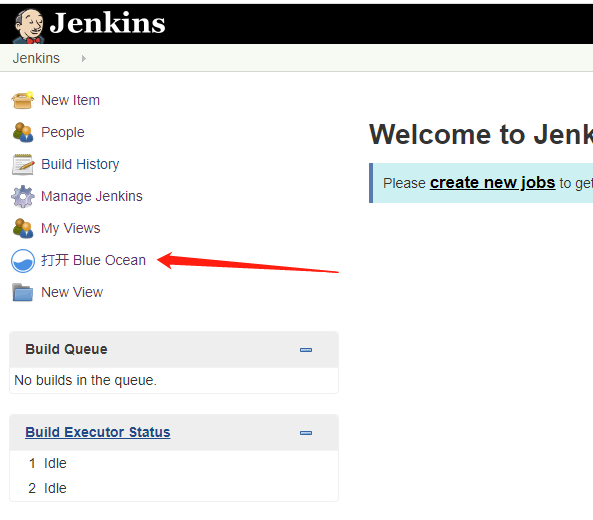The image size is (593, 520).
Task: Click the Welcome to Jenkins heading
Action: click(481, 134)
